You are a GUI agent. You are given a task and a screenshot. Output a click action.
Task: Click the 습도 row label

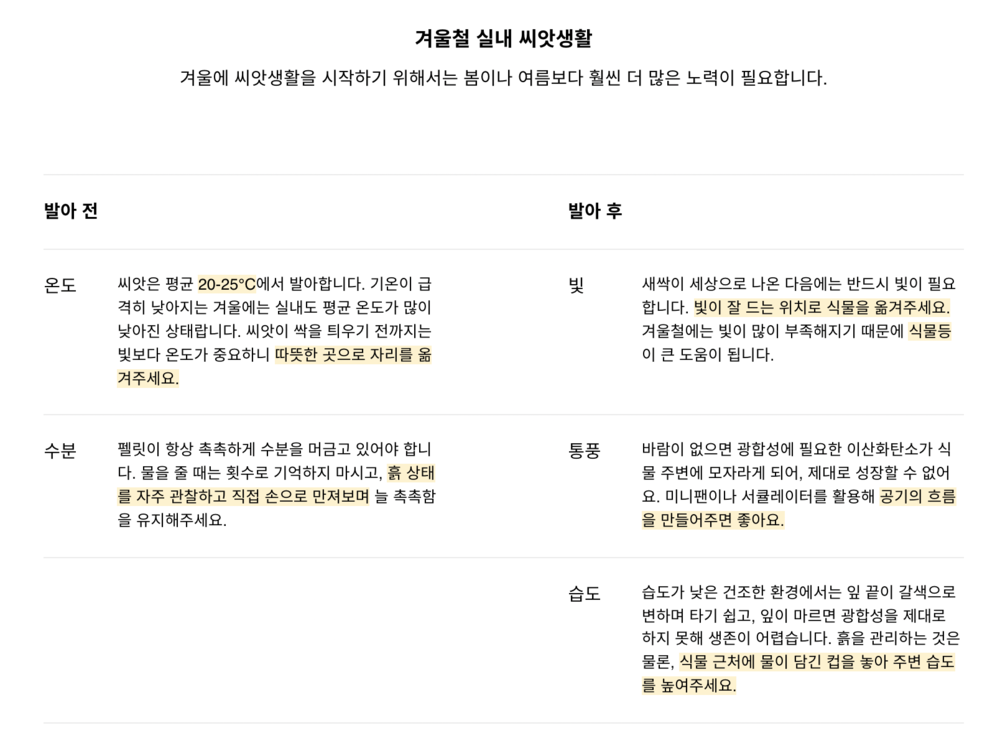coord(585,594)
